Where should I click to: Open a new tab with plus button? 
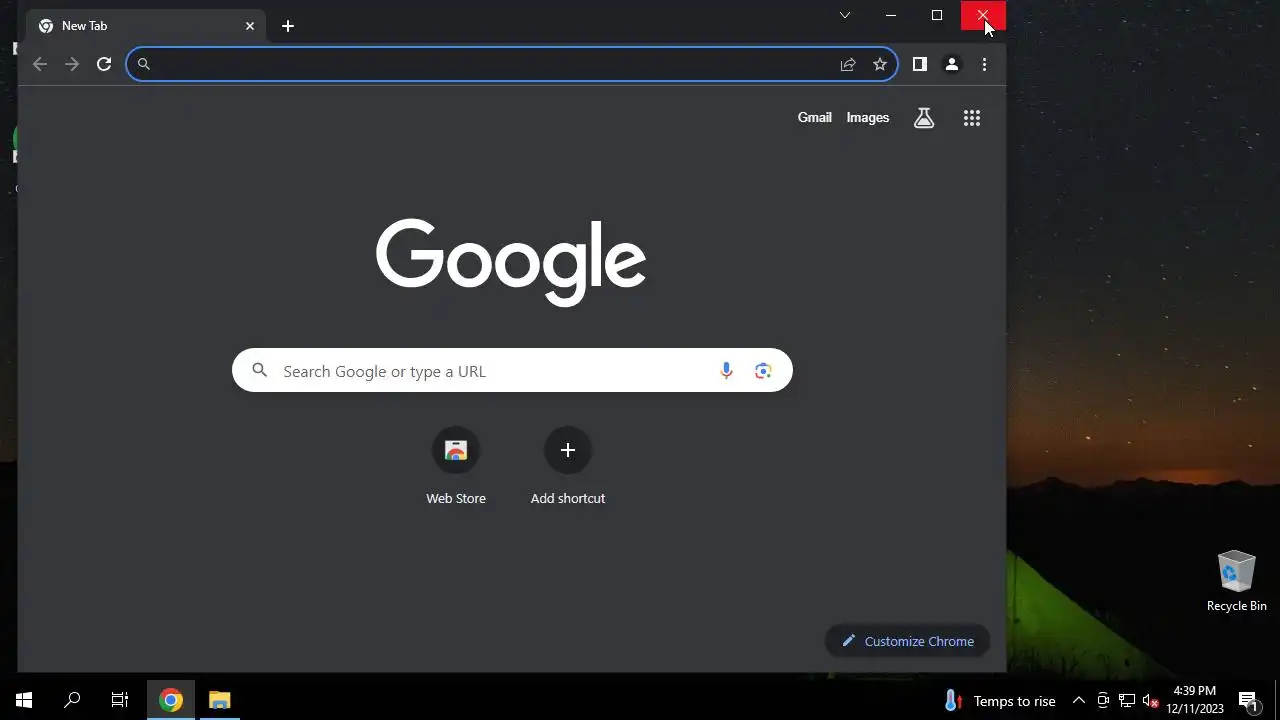(288, 26)
